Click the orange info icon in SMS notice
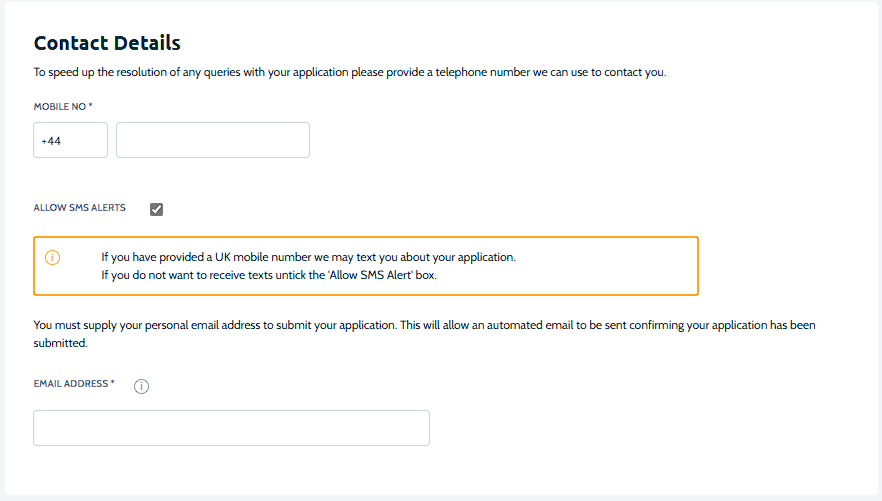Image resolution: width=882 pixels, height=501 pixels. 53,257
